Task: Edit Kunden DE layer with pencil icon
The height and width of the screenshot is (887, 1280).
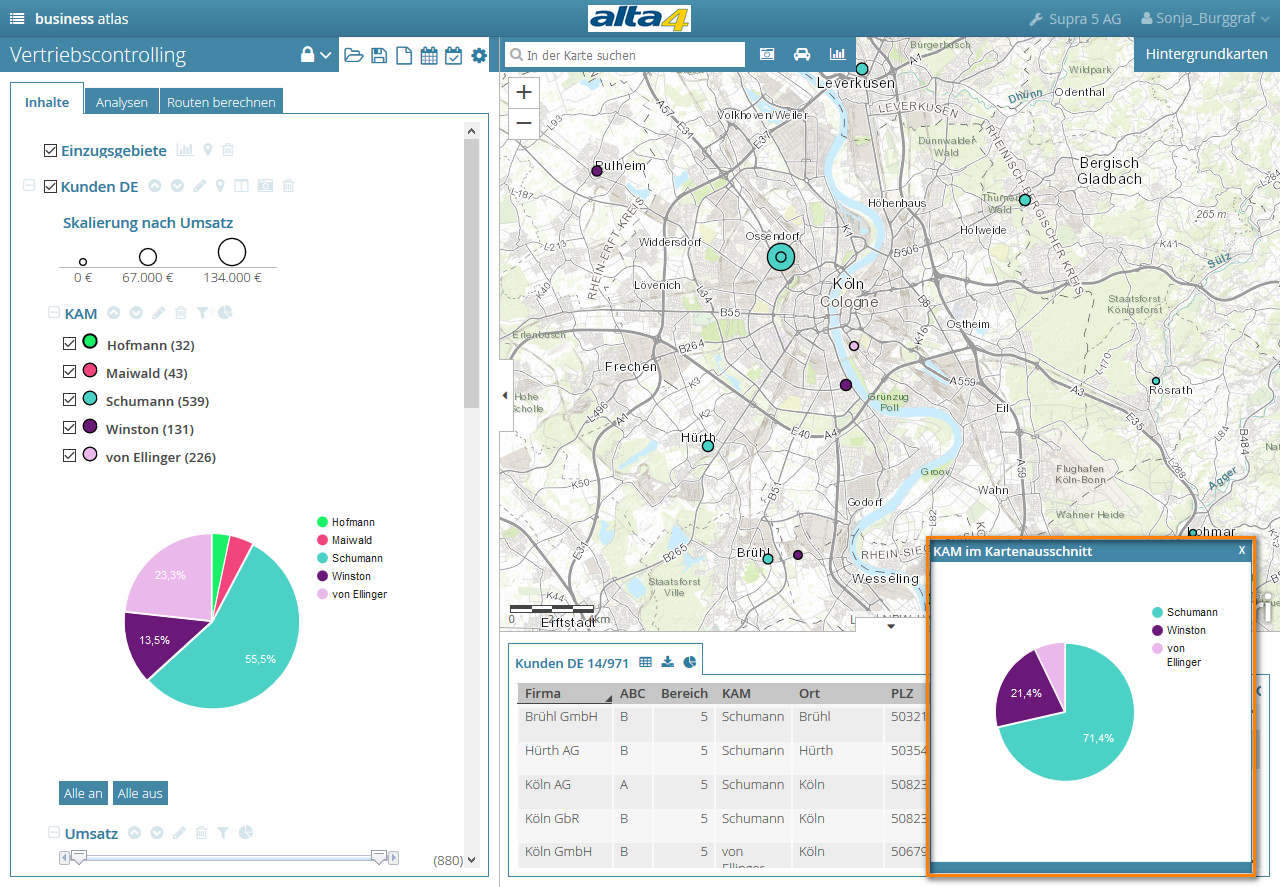Action: pyautogui.click(x=199, y=185)
